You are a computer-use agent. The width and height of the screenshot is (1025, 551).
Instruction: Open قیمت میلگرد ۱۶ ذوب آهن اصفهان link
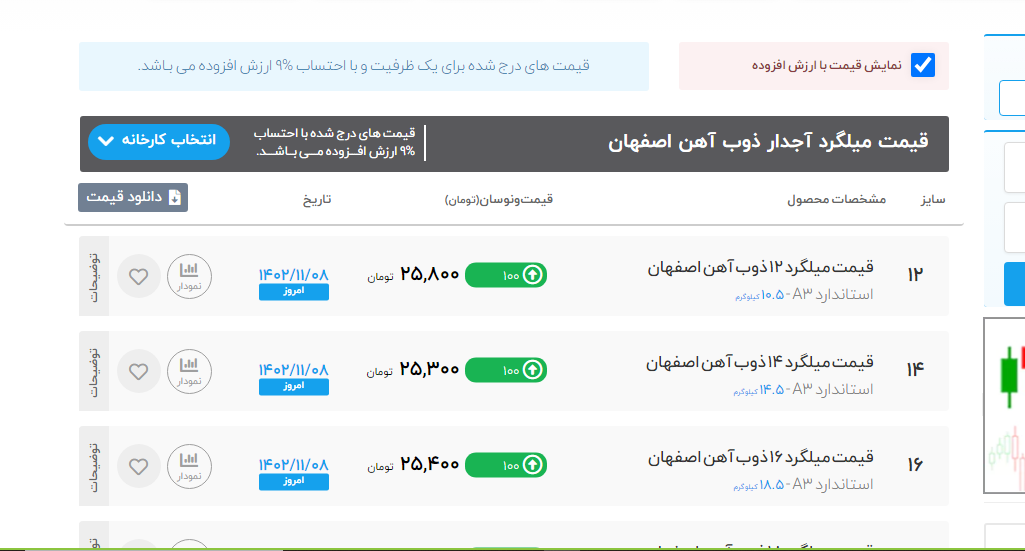[760, 457]
